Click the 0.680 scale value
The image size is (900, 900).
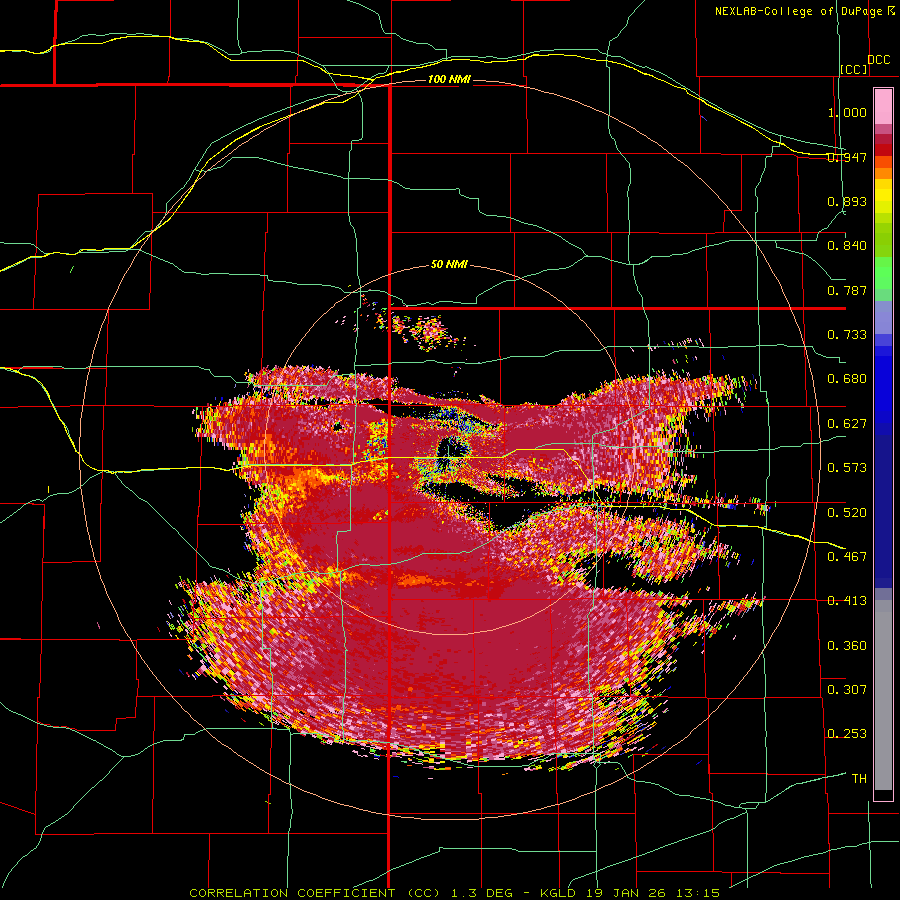point(847,379)
